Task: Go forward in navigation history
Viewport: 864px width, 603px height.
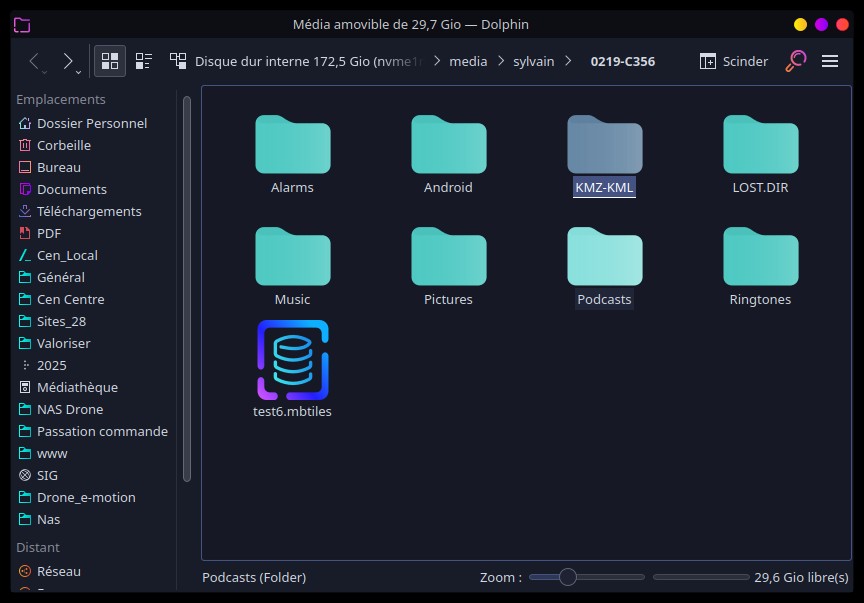Action: pos(69,61)
